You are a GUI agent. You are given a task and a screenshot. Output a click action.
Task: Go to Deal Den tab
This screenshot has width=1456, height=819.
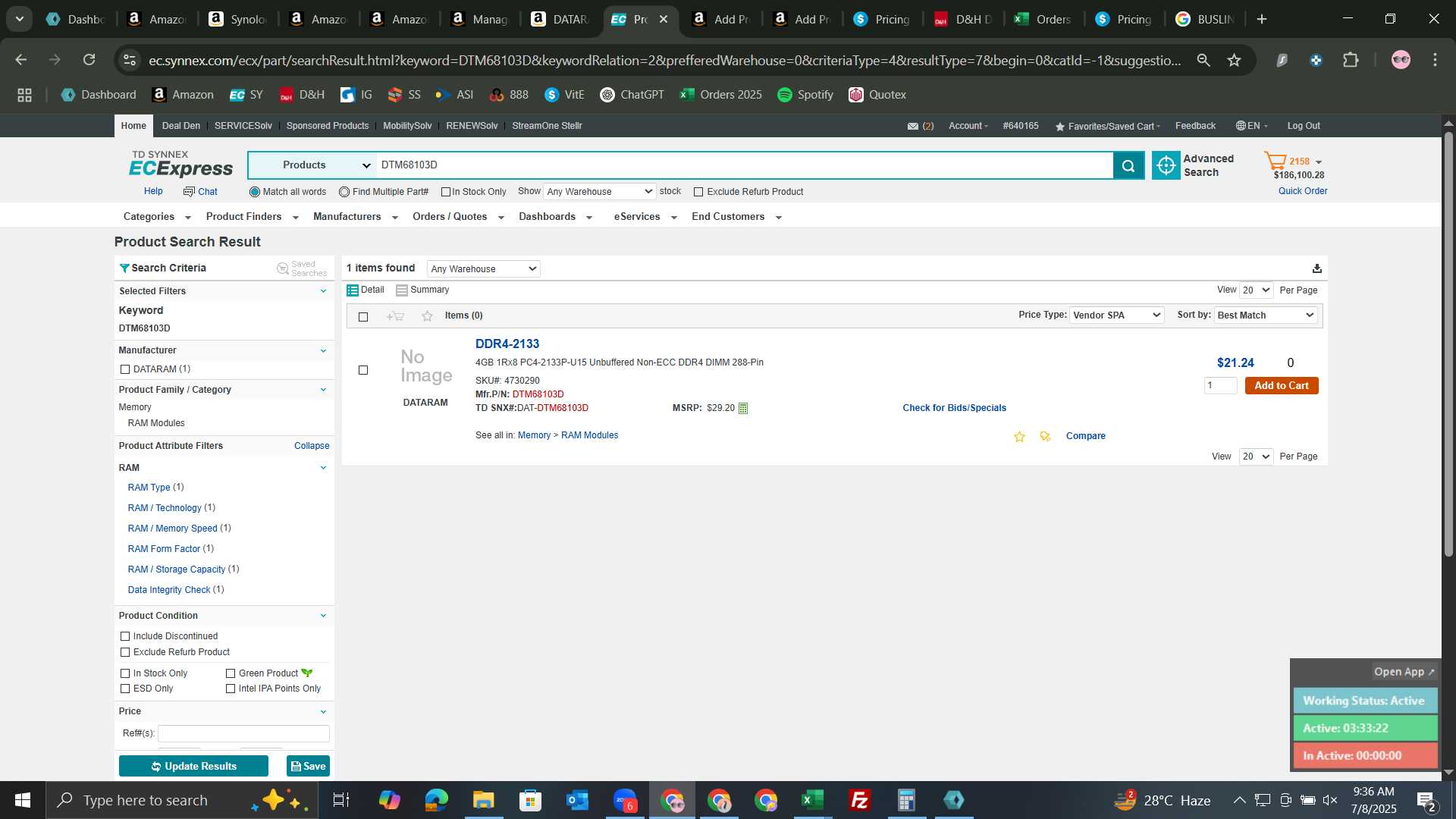pos(181,126)
